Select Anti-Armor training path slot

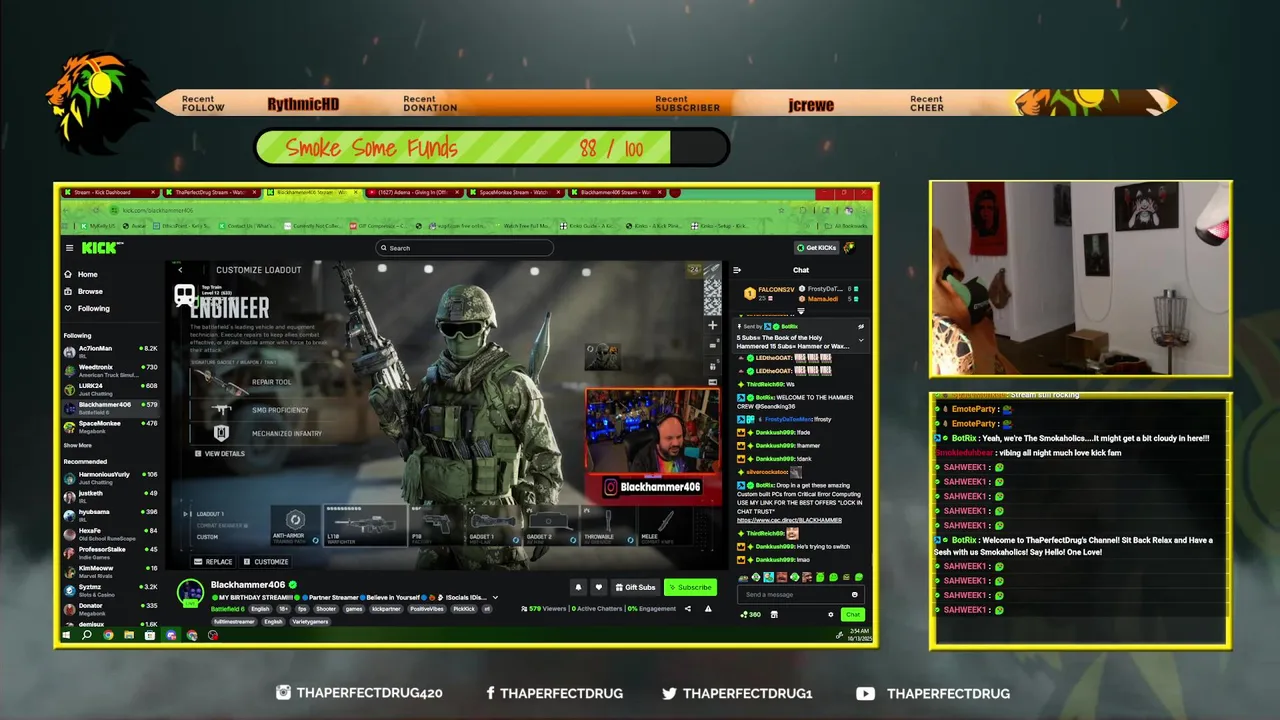point(295,525)
